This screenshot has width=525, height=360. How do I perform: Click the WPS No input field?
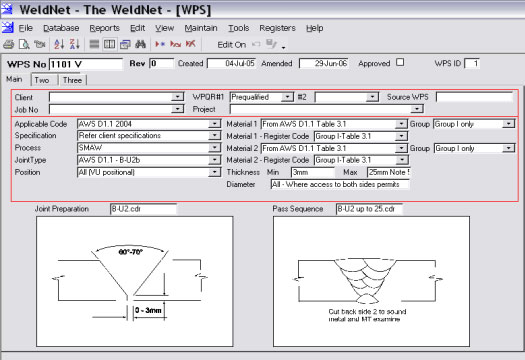[86, 64]
